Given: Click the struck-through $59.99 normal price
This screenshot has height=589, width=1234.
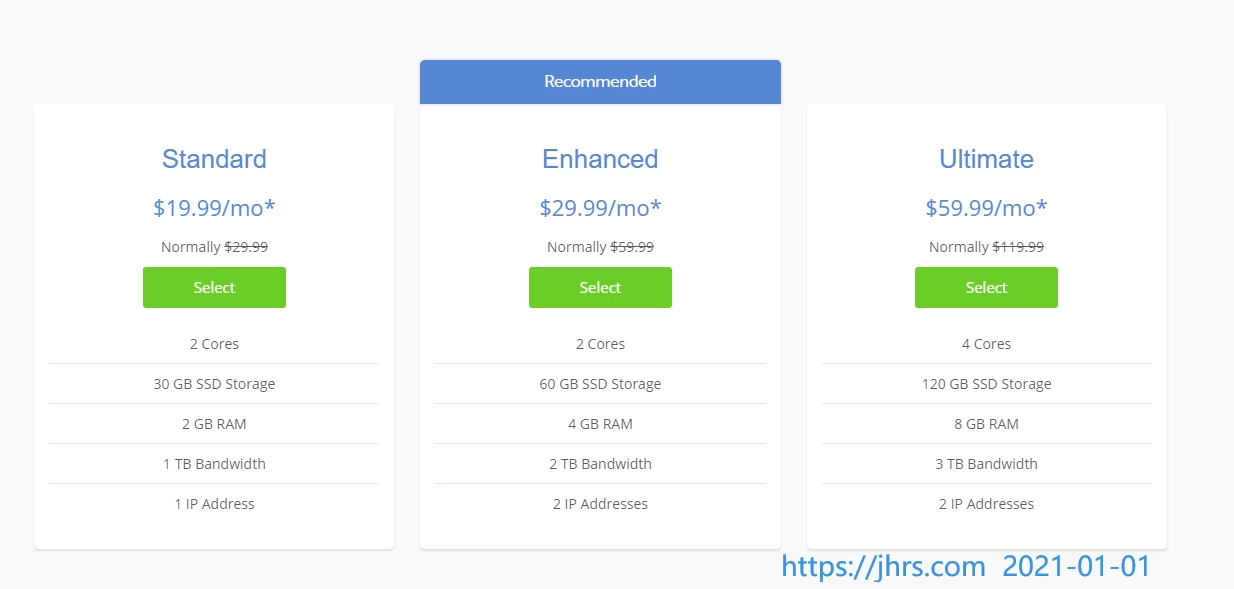Looking at the screenshot, I should point(632,247).
